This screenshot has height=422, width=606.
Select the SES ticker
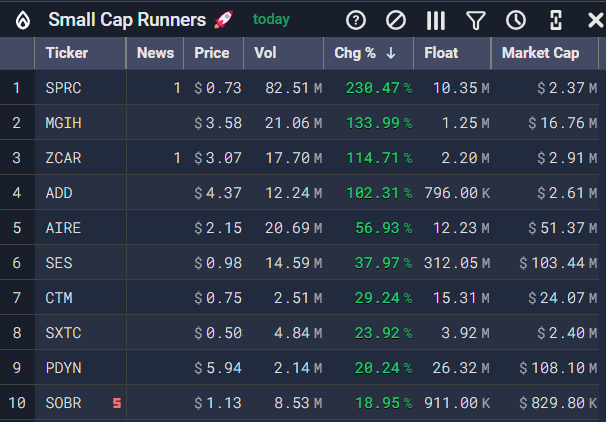click(59, 263)
